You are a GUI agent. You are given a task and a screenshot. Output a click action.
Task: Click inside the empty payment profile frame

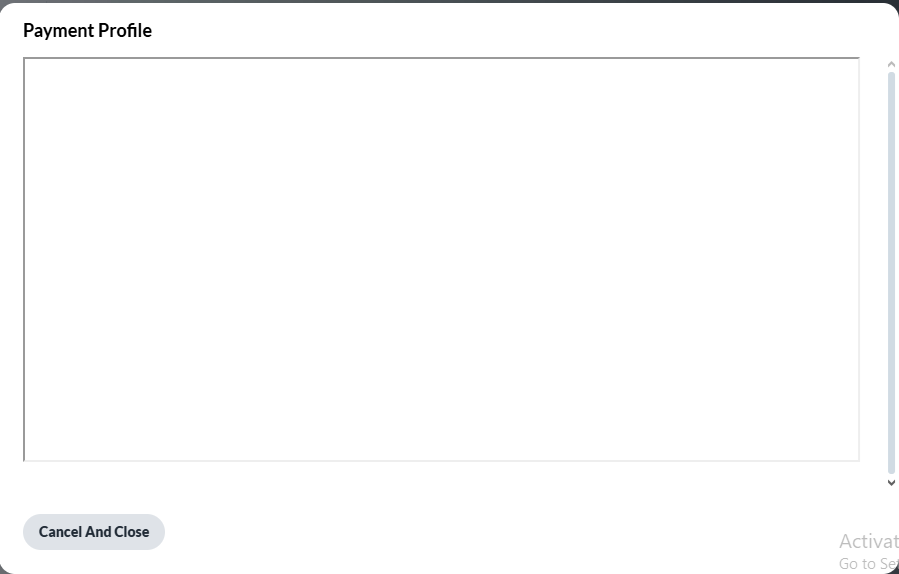[441, 260]
